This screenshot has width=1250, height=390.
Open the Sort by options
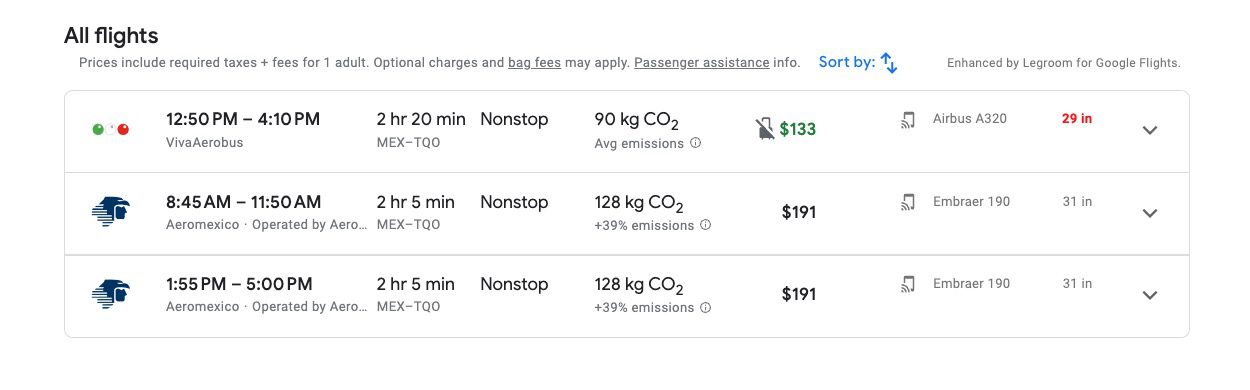tap(858, 62)
